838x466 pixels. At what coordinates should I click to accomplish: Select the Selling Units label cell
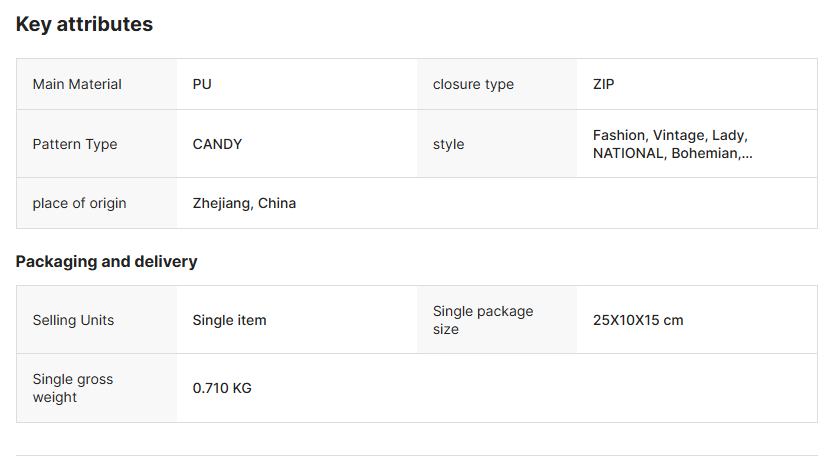point(73,320)
